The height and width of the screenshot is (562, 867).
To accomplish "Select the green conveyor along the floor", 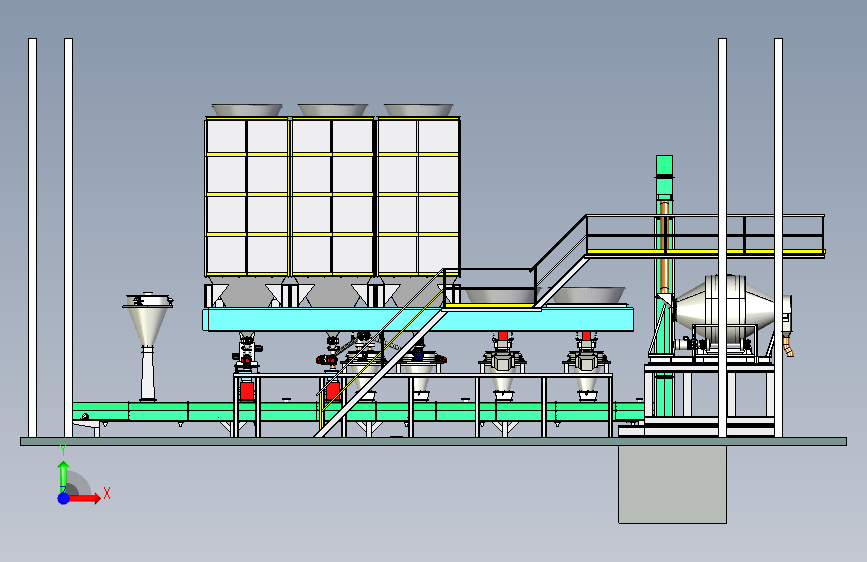I will [358, 412].
